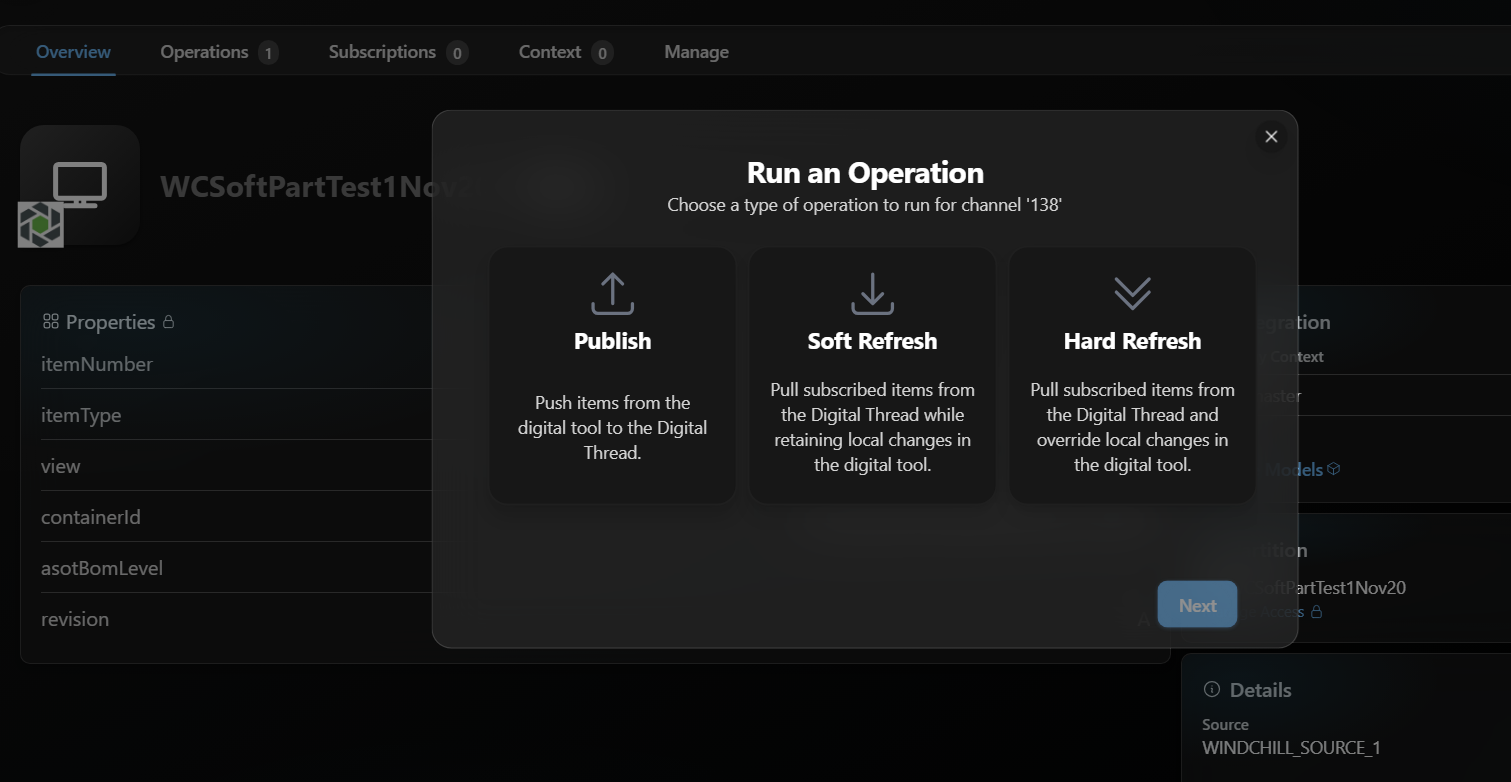This screenshot has height=782, width=1511.
Task: Click the Hard Refresh double-chevron icon
Action: point(1132,293)
